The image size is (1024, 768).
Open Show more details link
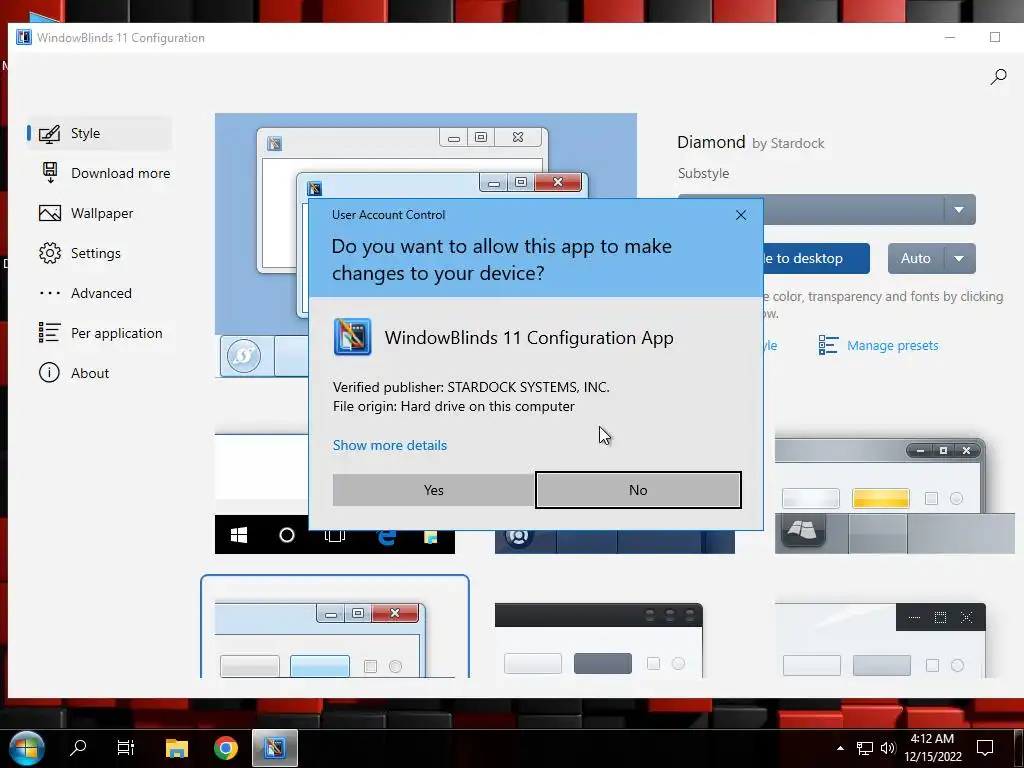tap(390, 445)
